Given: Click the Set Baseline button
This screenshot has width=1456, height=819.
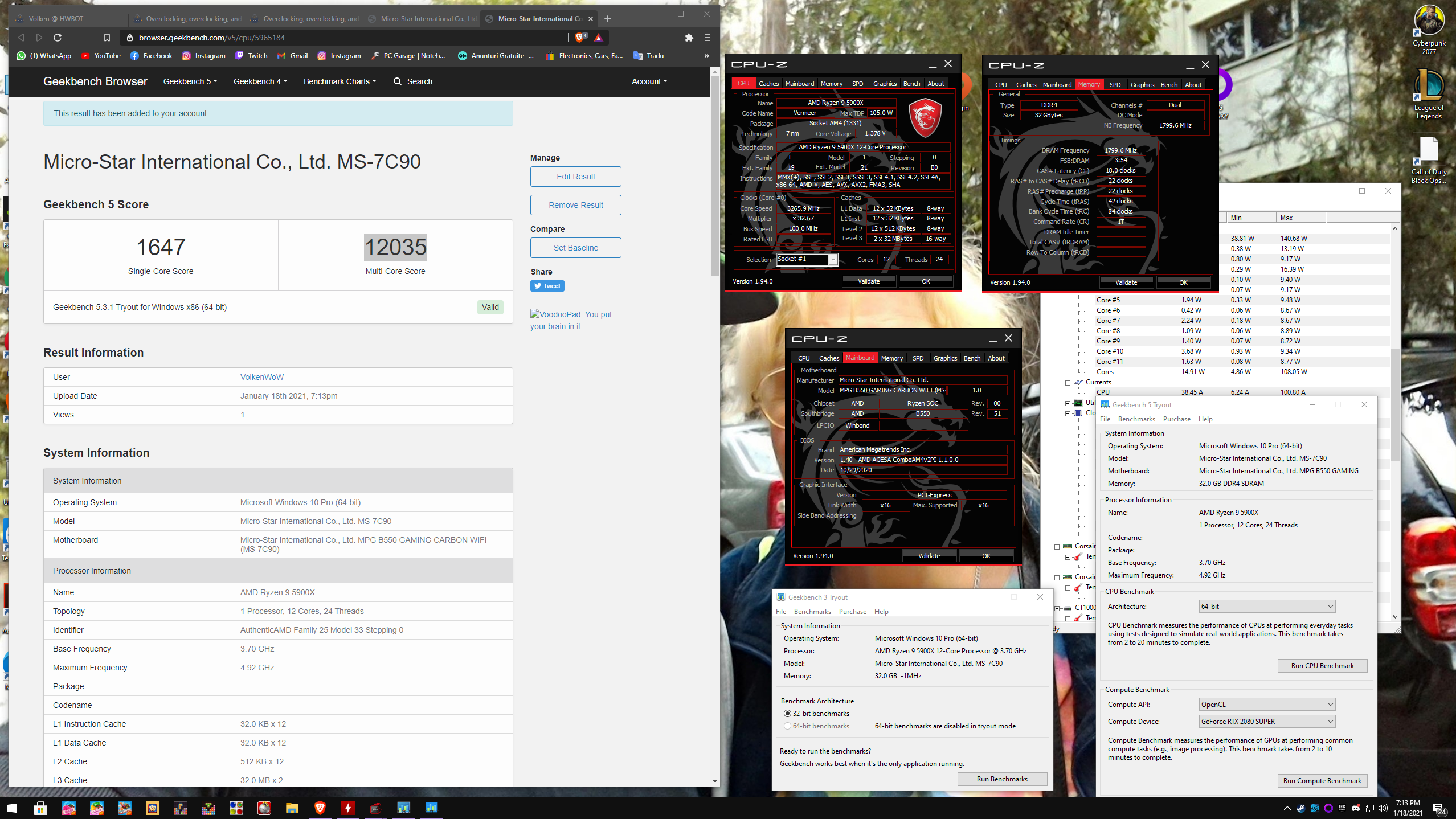Looking at the screenshot, I should coord(575,248).
